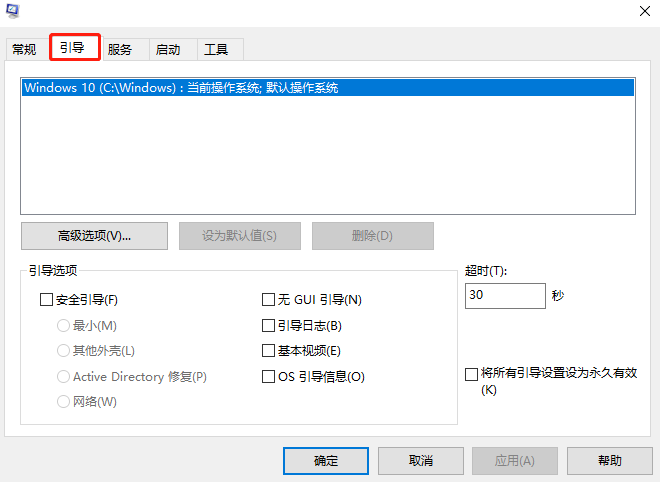The width and height of the screenshot is (660, 482).
Task: Check the 引导日志(B) option
Action: pyautogui.click(x=268, y=325)
